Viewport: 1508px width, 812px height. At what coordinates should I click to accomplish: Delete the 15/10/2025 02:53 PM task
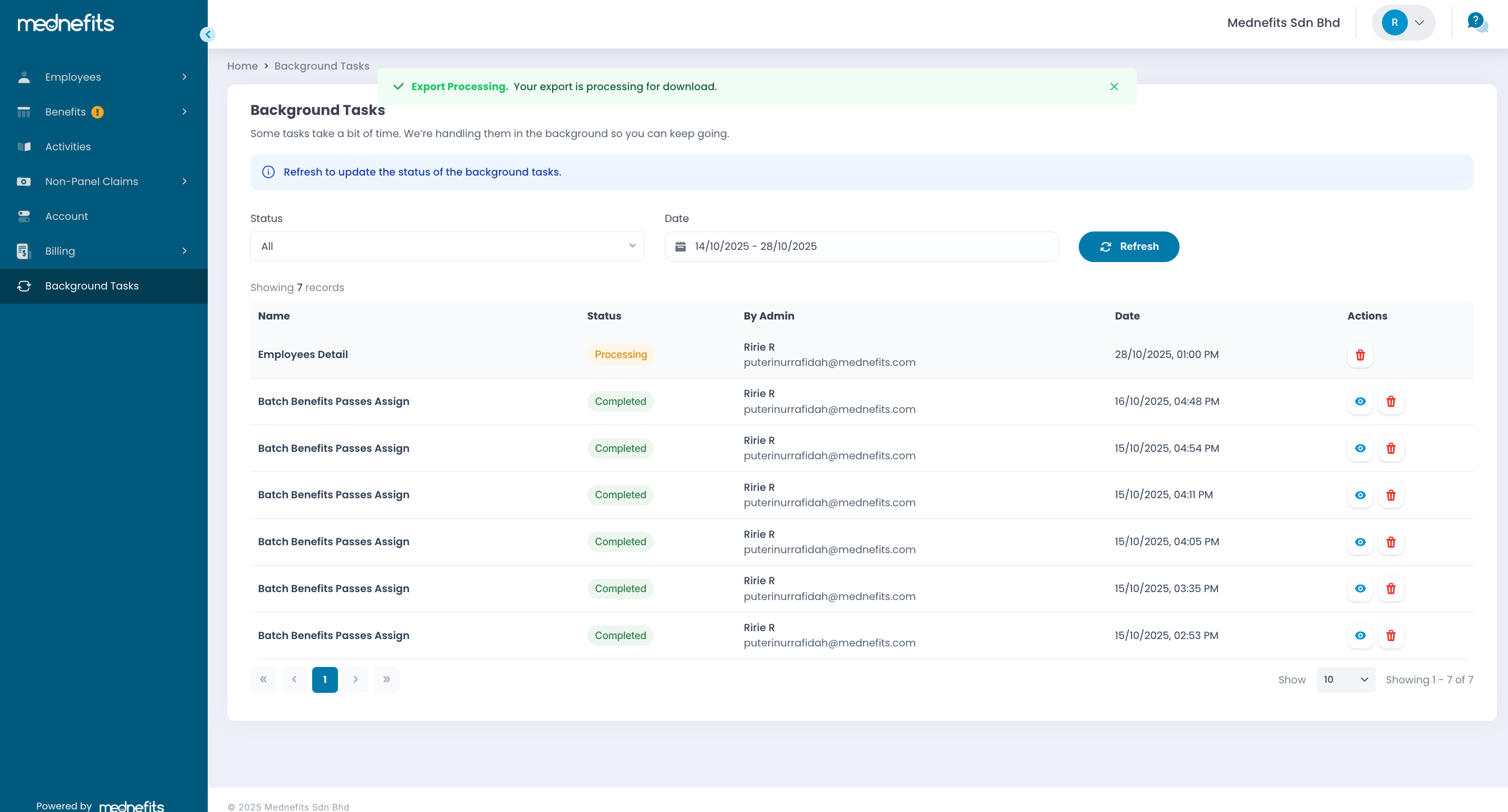pos(1390,636)
